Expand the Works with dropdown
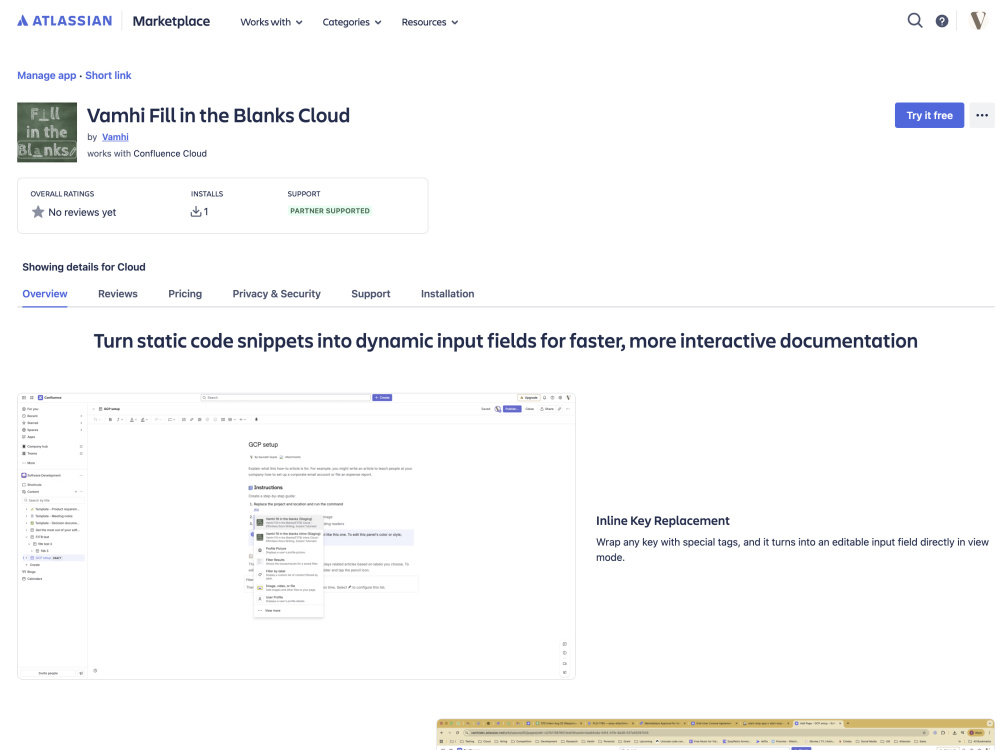The height and width of the screenshot is (750, 1000). coord(271,22)
